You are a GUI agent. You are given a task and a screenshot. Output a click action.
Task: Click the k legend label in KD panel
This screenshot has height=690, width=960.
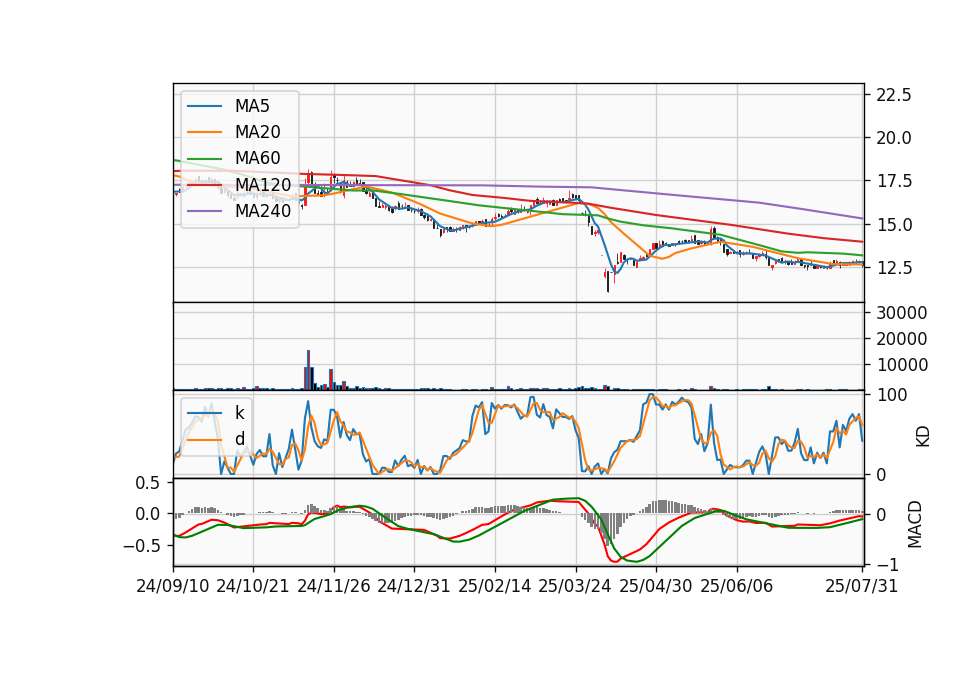tap(239, 412)
